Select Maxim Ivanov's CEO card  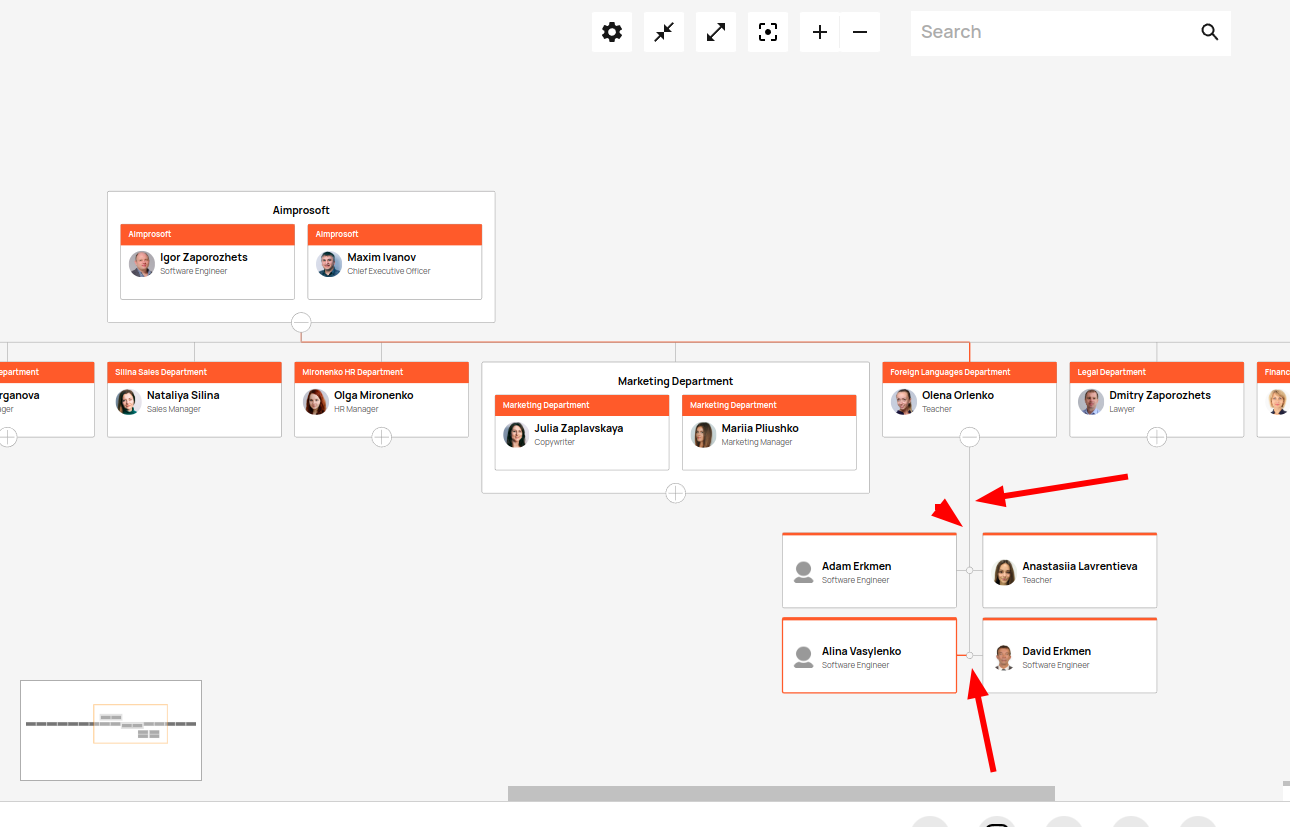394,265
